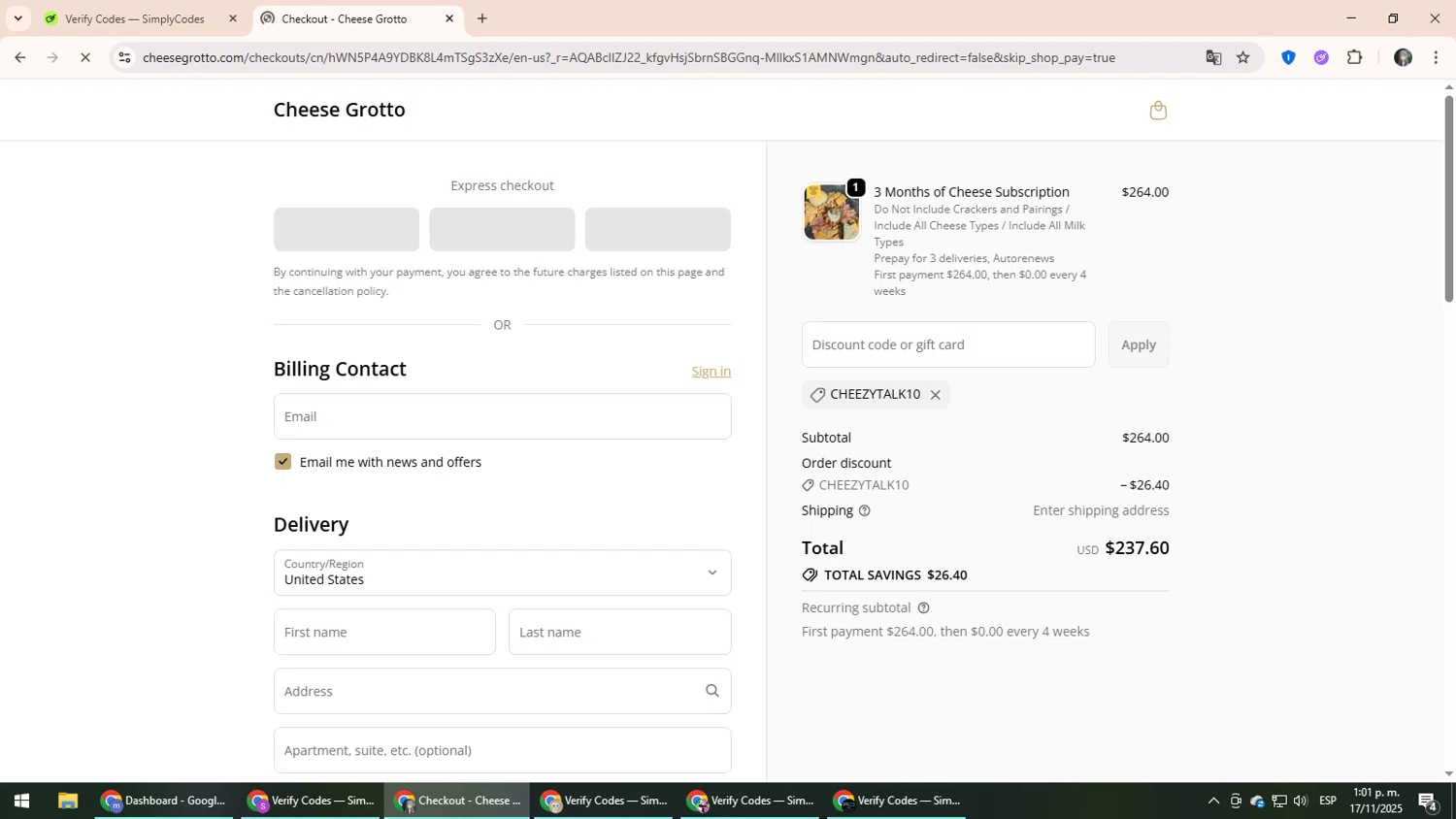Open the Extensions puzzle menu
Viewport: 1456px width, 819px height.
[x=1354, y=57]
